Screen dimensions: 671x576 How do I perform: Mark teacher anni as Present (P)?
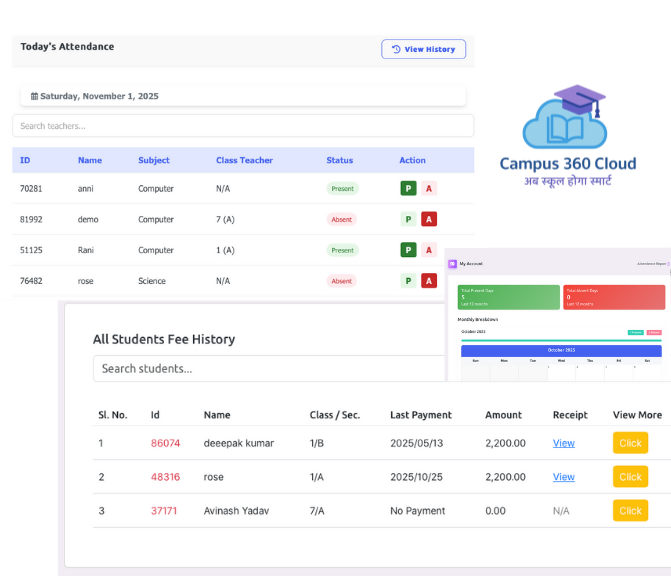pos(408,188)
